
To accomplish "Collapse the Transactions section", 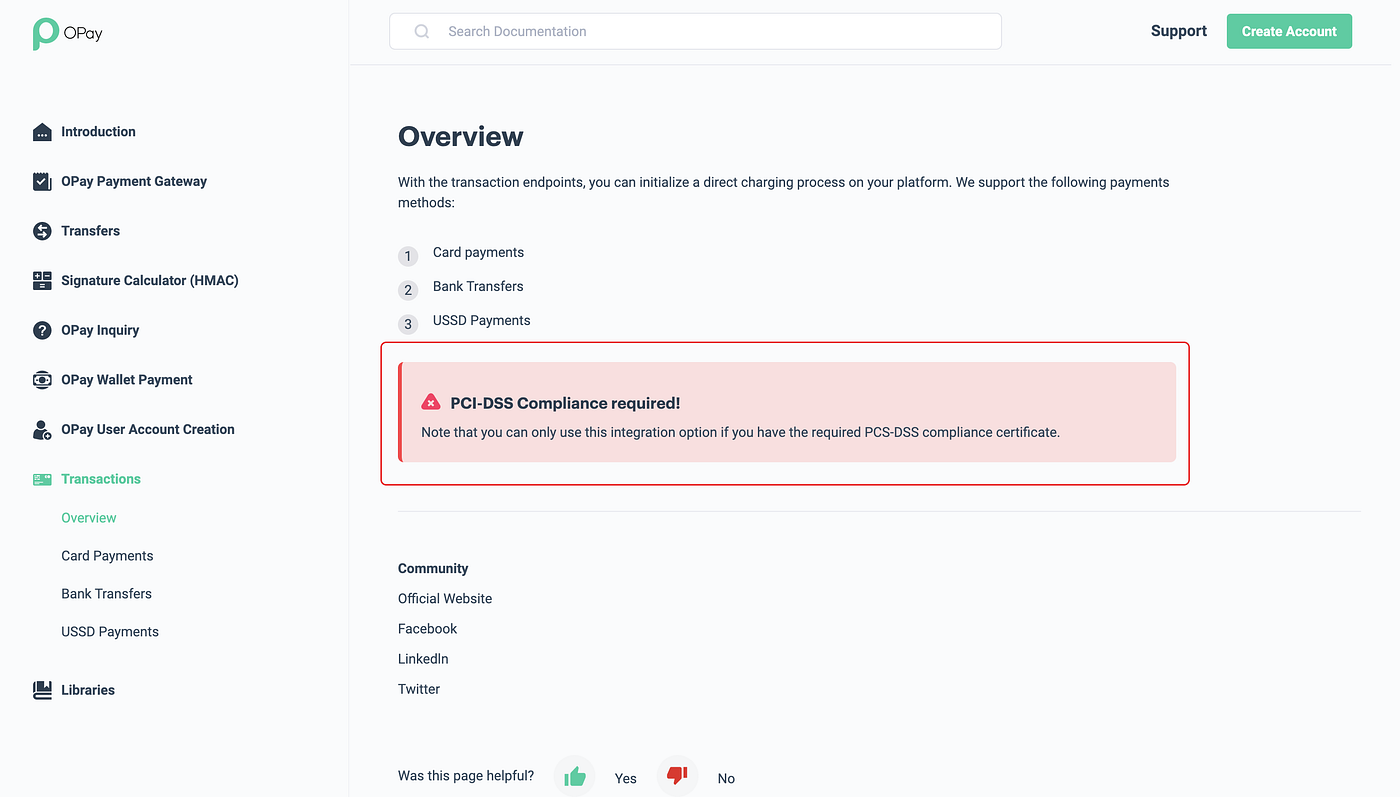I will (101, 479).
